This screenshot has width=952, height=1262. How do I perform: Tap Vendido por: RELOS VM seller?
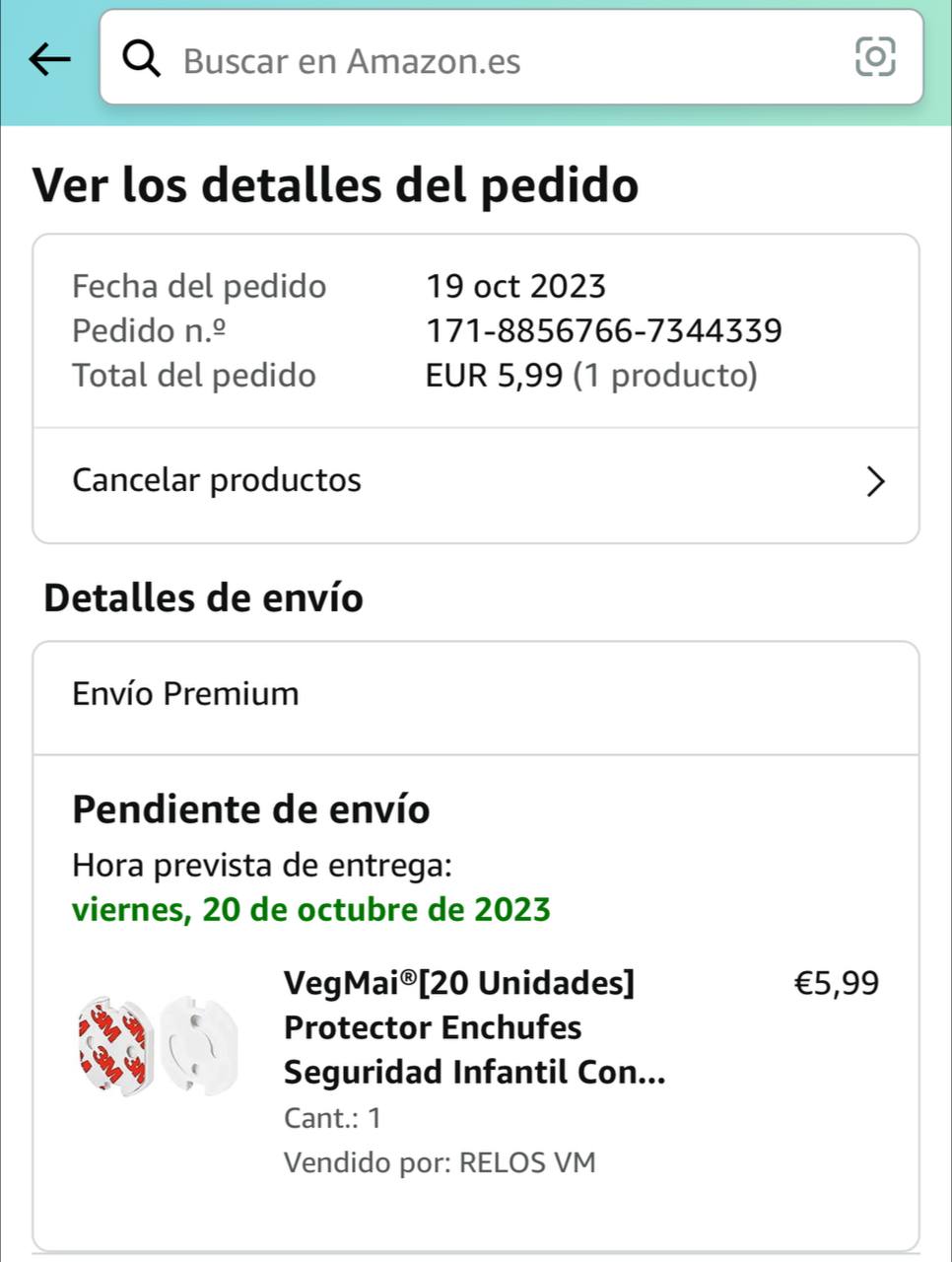(x=440, y=1162)
